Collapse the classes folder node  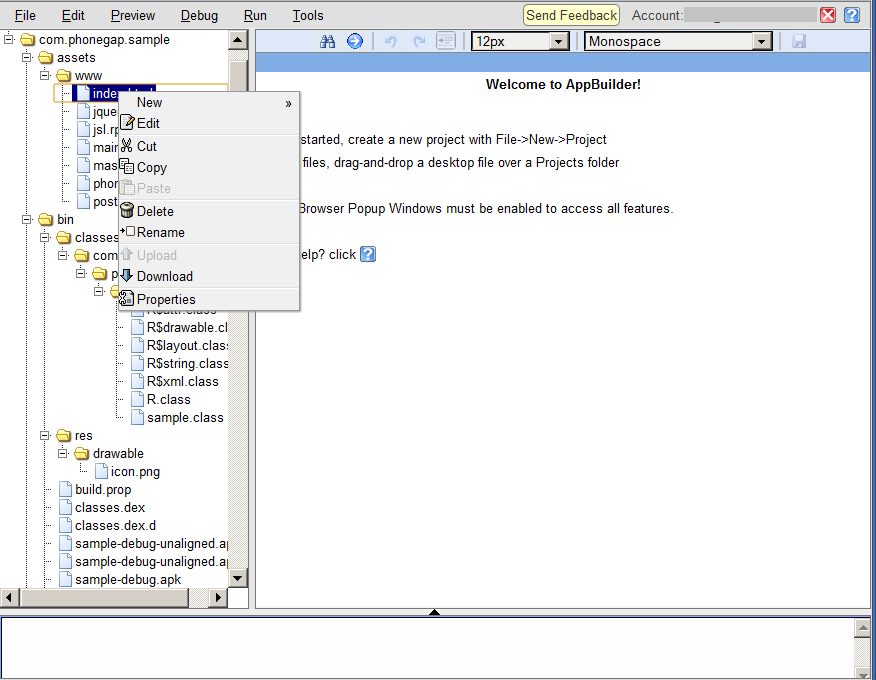[45, 237]
